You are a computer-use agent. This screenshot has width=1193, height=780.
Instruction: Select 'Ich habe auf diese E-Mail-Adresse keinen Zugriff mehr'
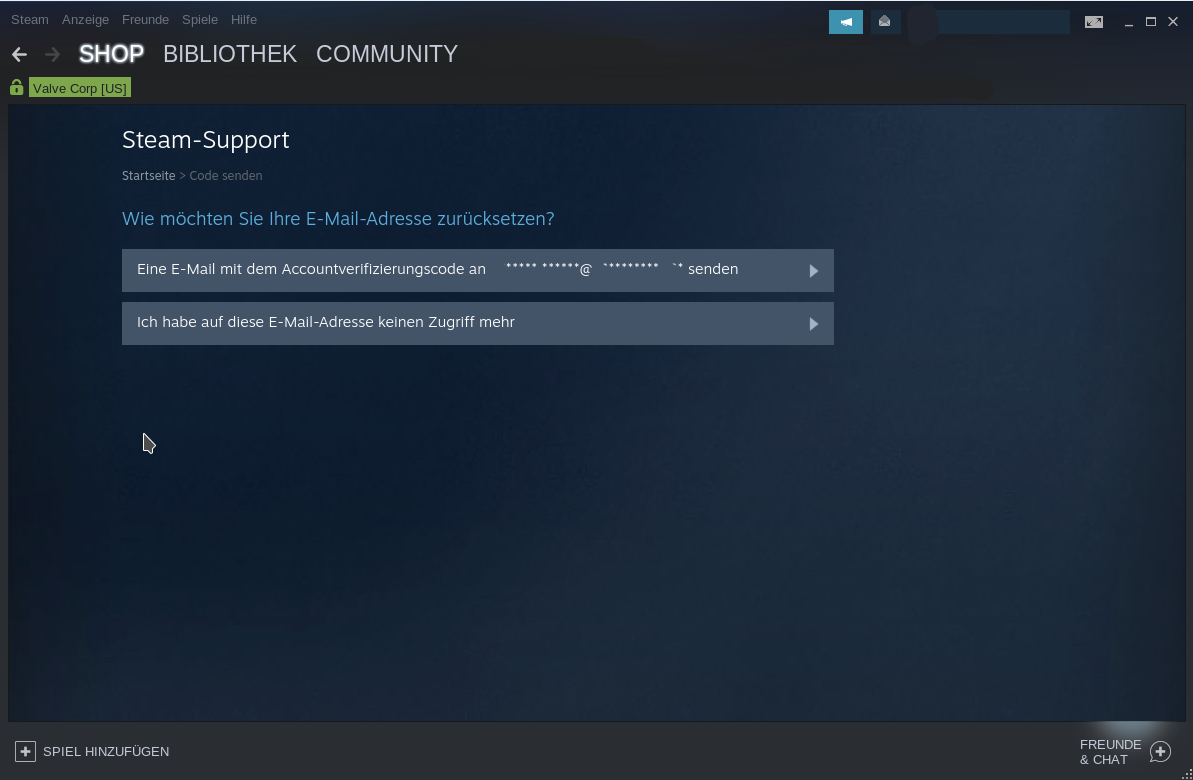coord(478,323)
